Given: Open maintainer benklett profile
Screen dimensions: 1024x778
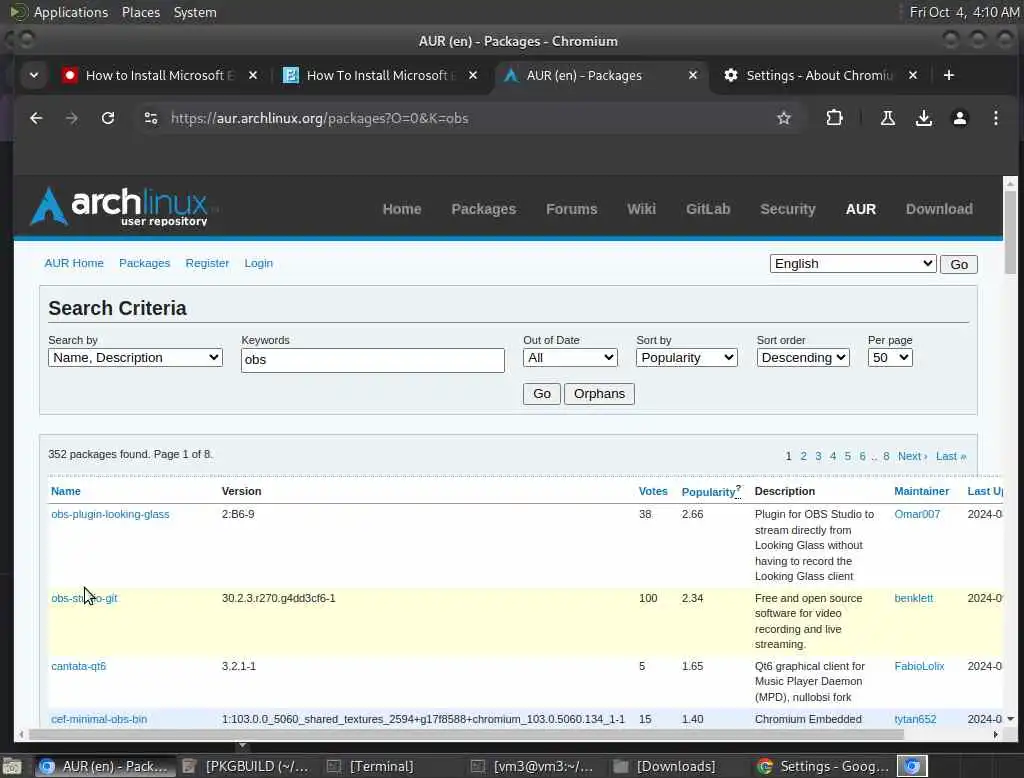Looking at the screenshot, I should [914, 598].
